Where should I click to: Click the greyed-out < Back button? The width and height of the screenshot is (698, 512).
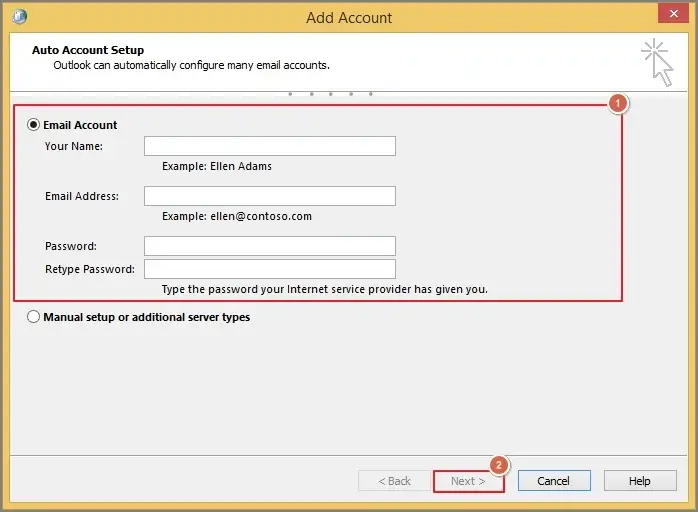point(394,481)
